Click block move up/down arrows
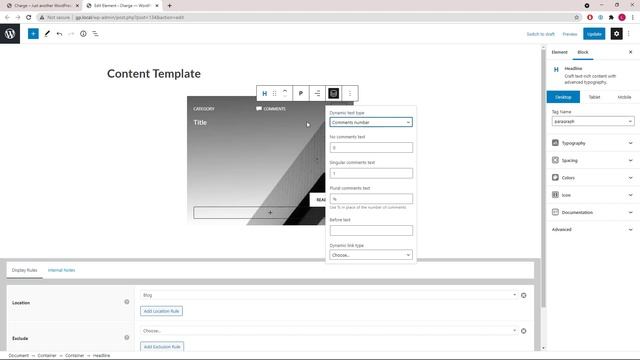Image resolution: width=640 pixels, height=360 pixels. click(x=285, y=93)
